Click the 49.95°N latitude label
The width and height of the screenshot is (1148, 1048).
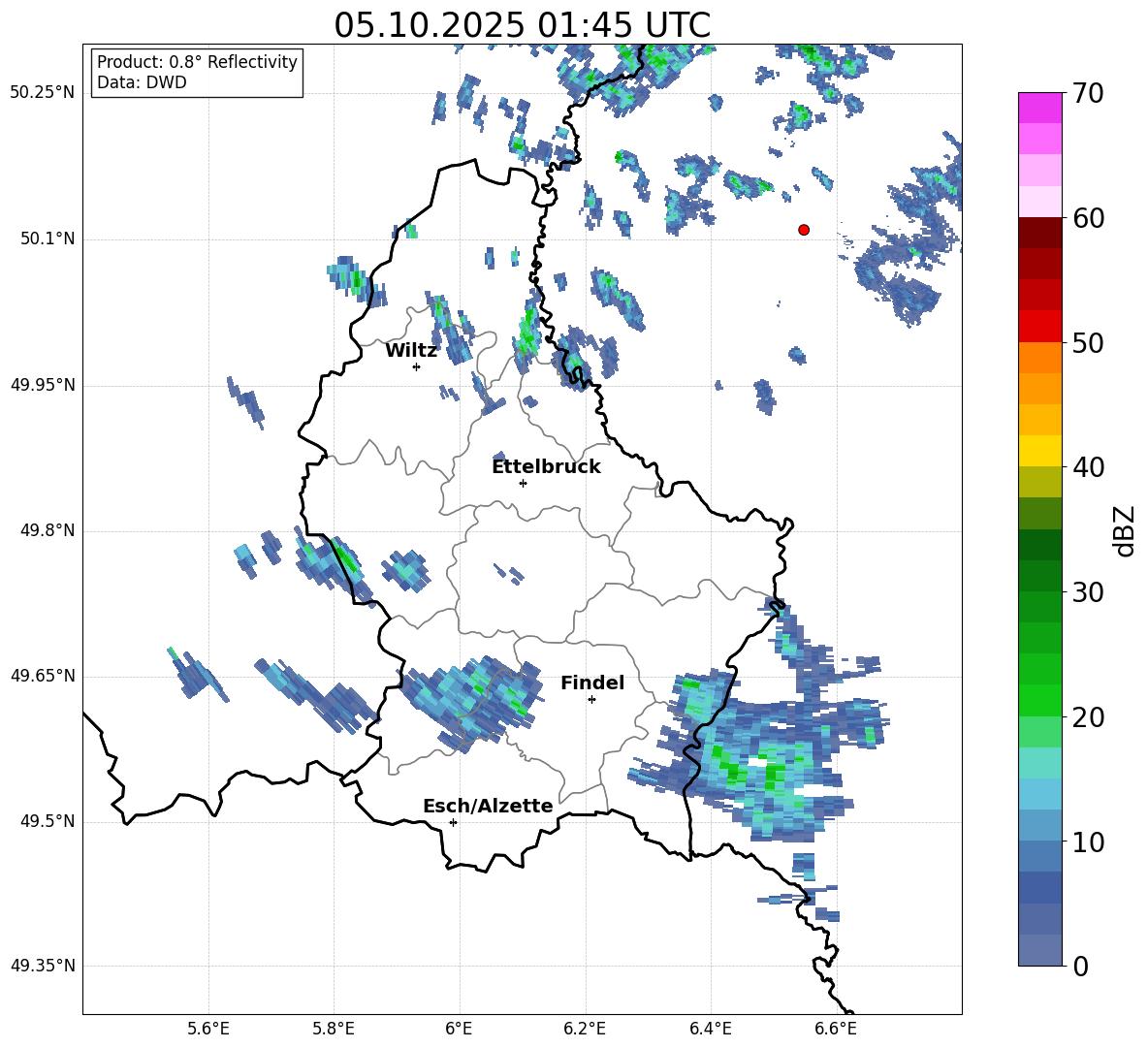[43, 385]
